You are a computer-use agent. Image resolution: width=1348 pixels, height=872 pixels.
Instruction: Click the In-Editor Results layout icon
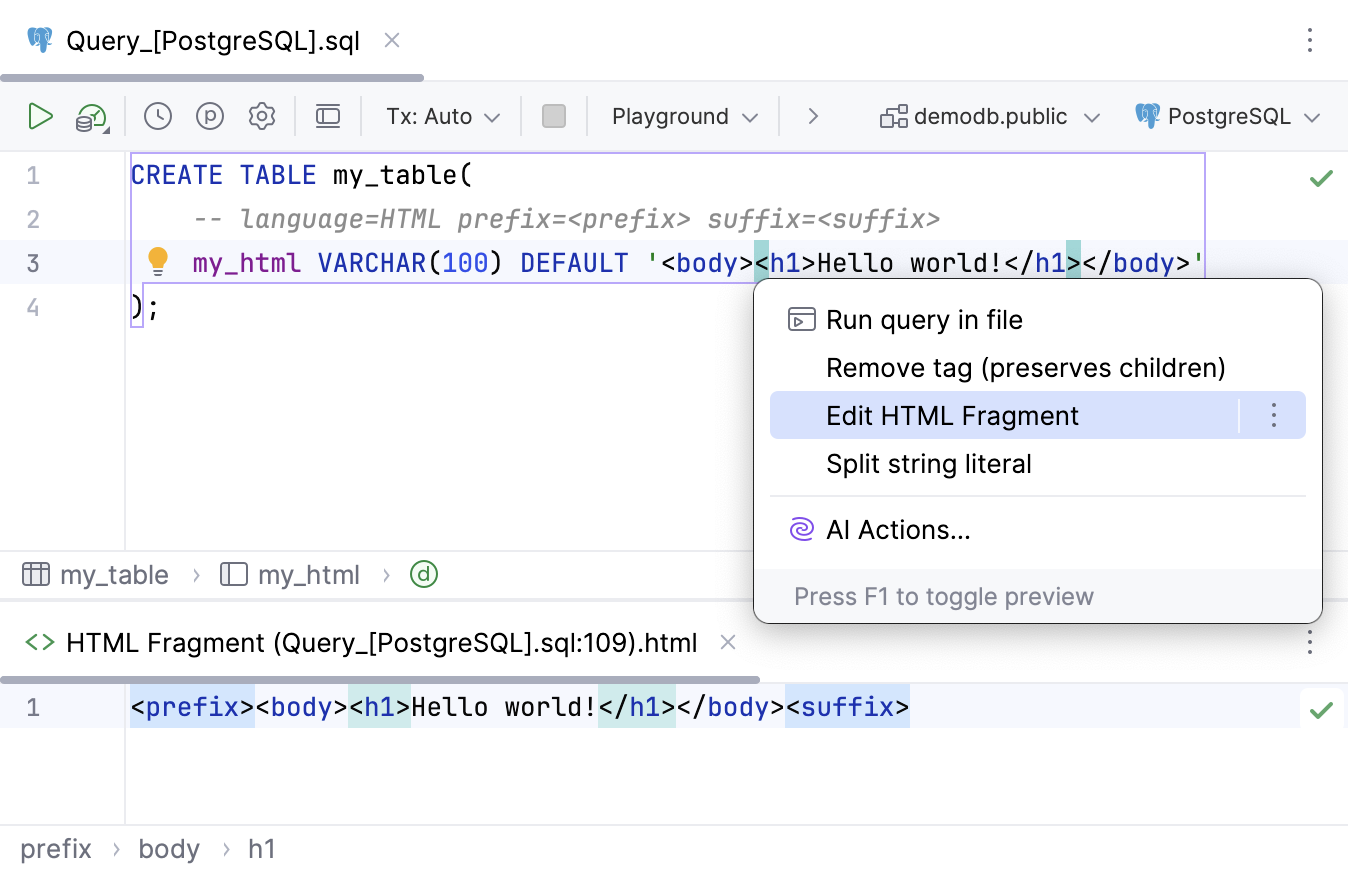327,116
